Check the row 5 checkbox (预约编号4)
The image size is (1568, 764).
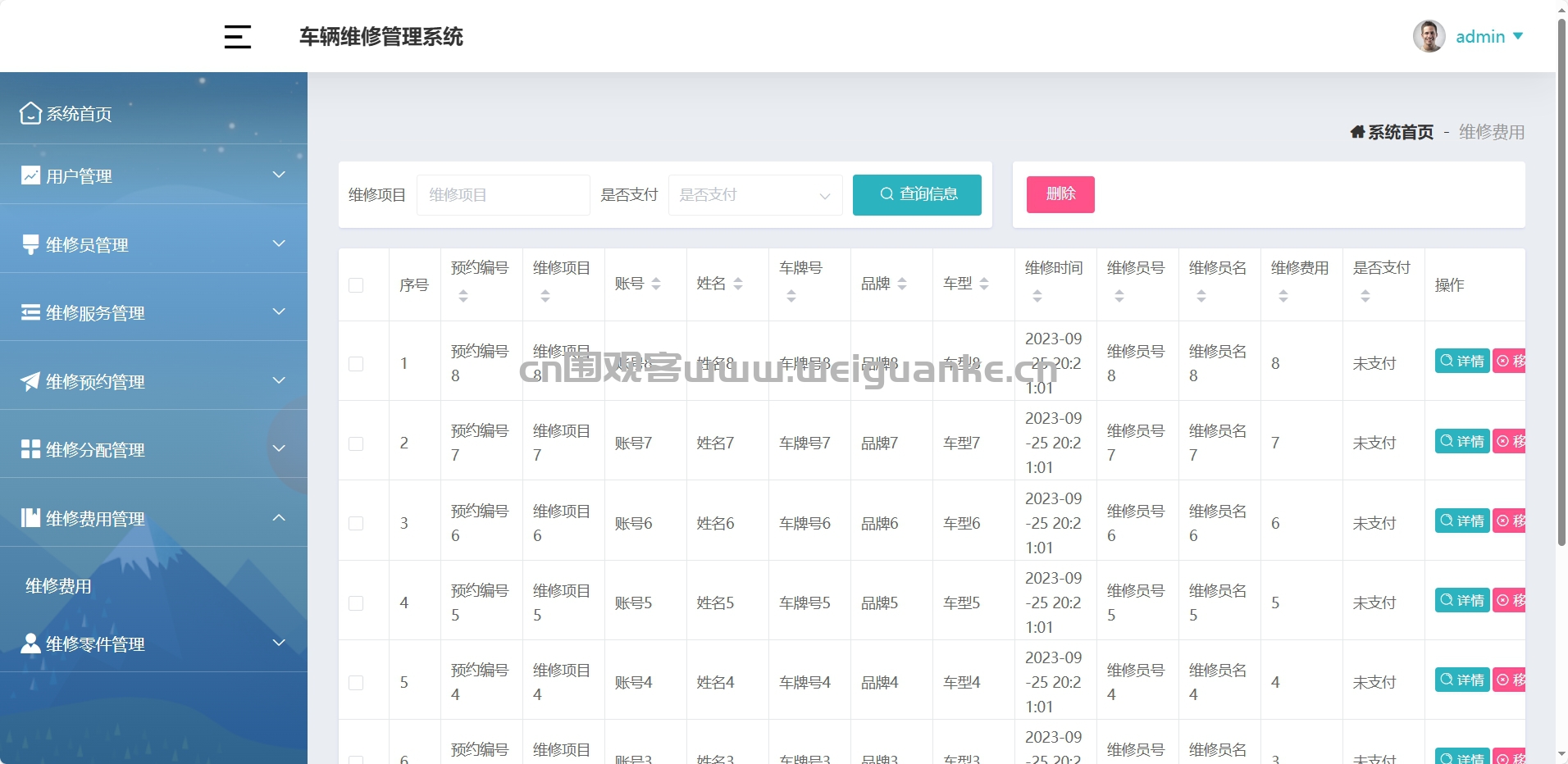[356, 682]
